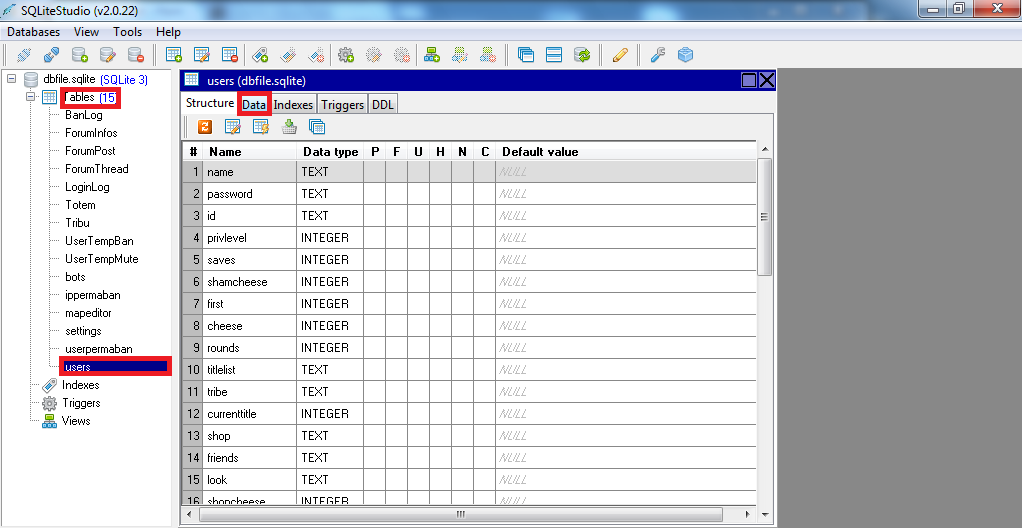Select the mapeditor table in tree
This screenshot has height=528, width=1022.
point(88,313)
